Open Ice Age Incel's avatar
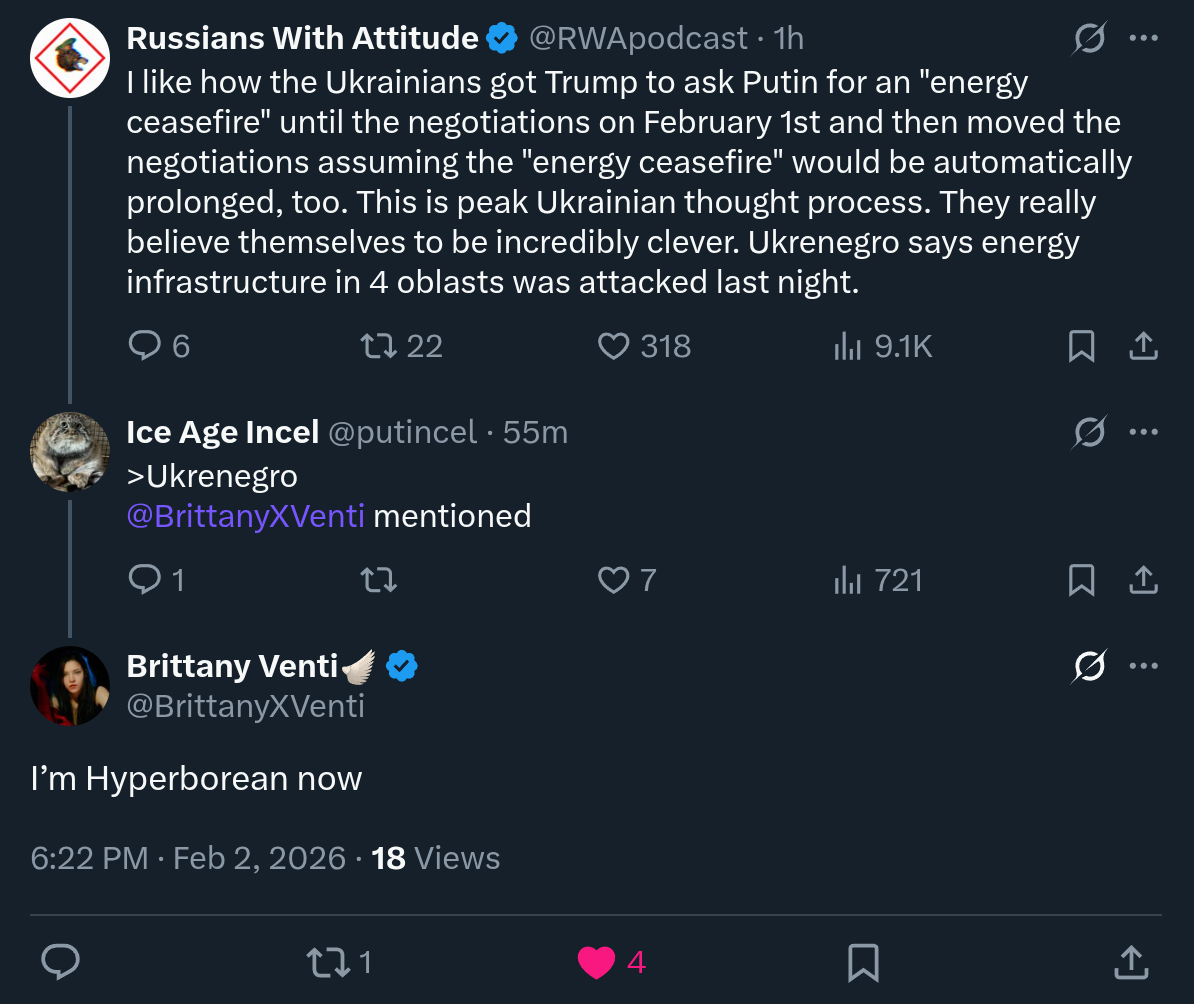The height and width of the screenshot is (1004, 1194). (70, 452)
